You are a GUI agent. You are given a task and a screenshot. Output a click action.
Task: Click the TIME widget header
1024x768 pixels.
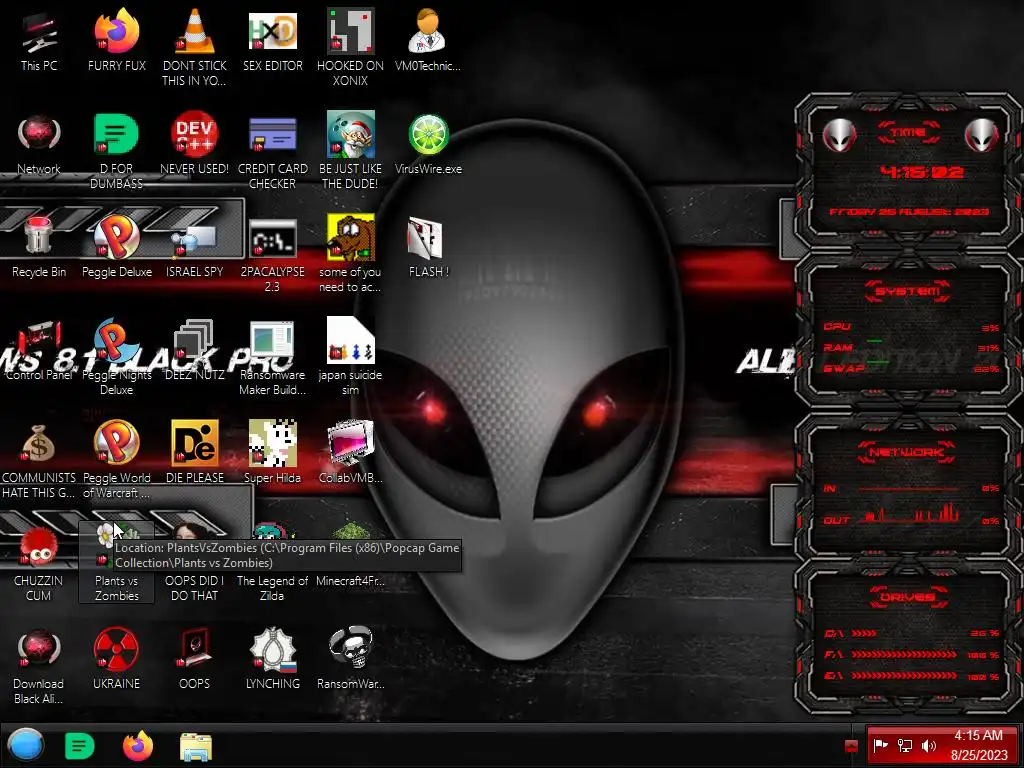(x=908, y=133)
